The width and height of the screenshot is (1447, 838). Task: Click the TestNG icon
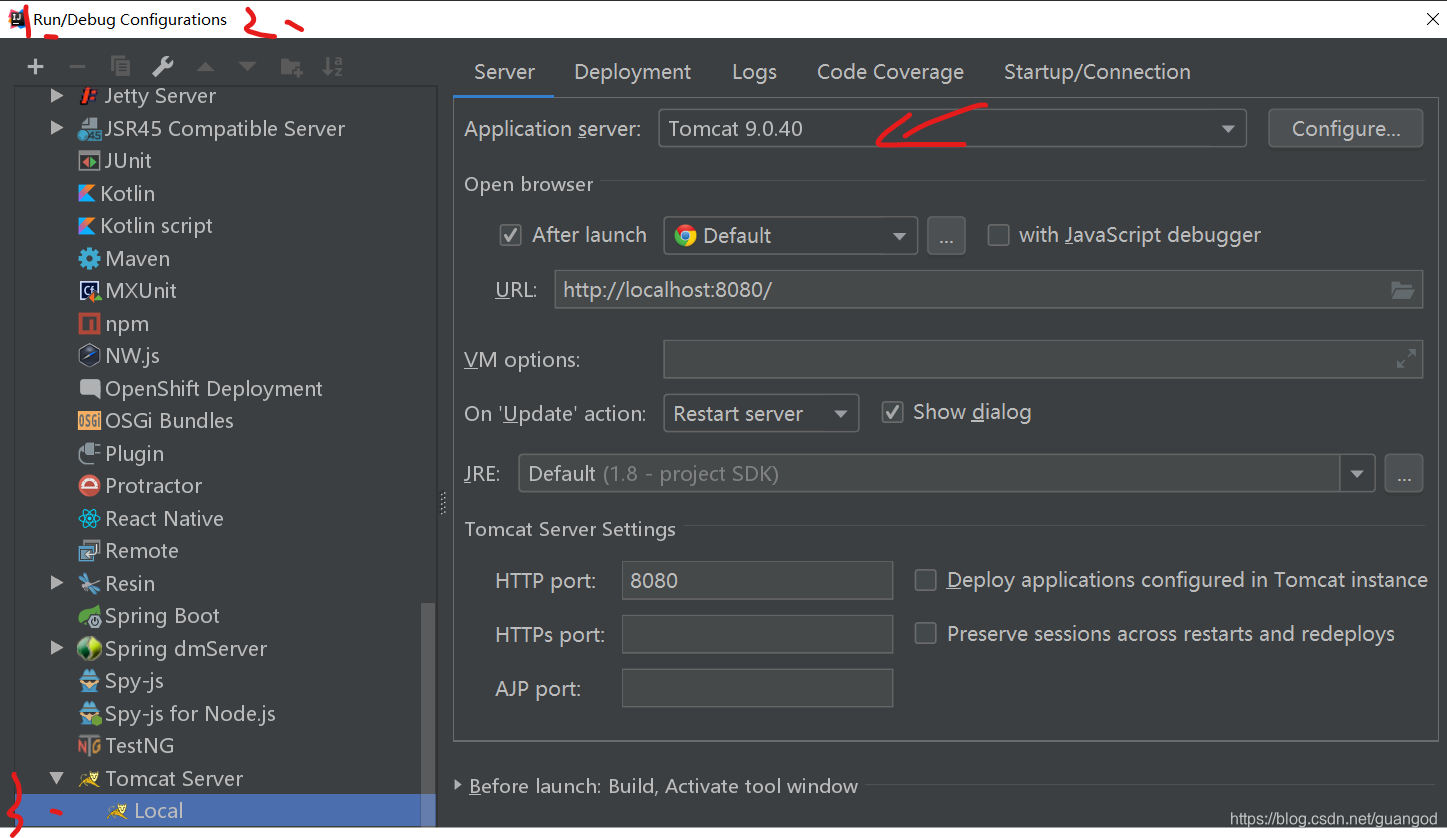tap(89, 746)
